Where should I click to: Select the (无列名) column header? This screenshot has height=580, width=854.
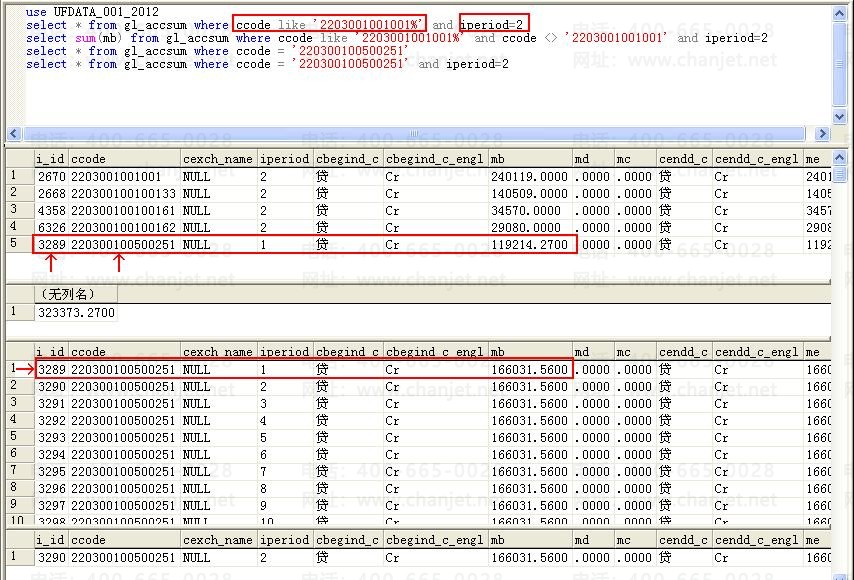[67, 294]
